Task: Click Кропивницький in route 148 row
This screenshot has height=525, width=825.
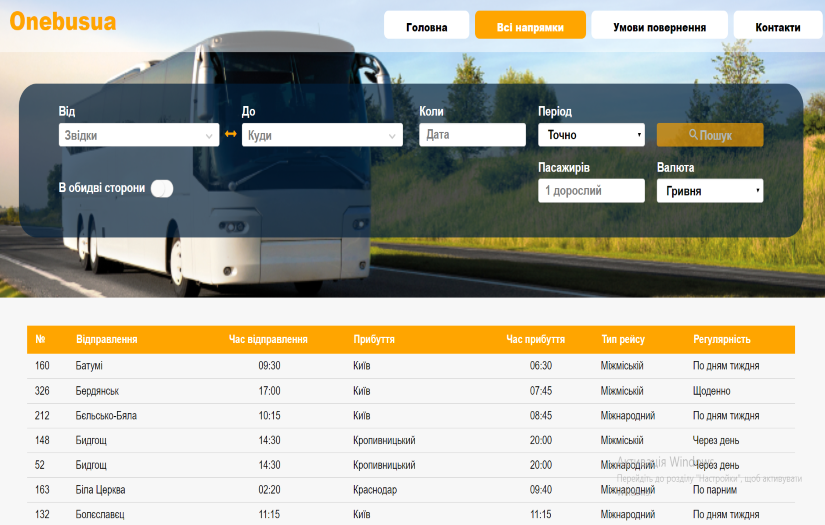Action: [x=384, y=440]
